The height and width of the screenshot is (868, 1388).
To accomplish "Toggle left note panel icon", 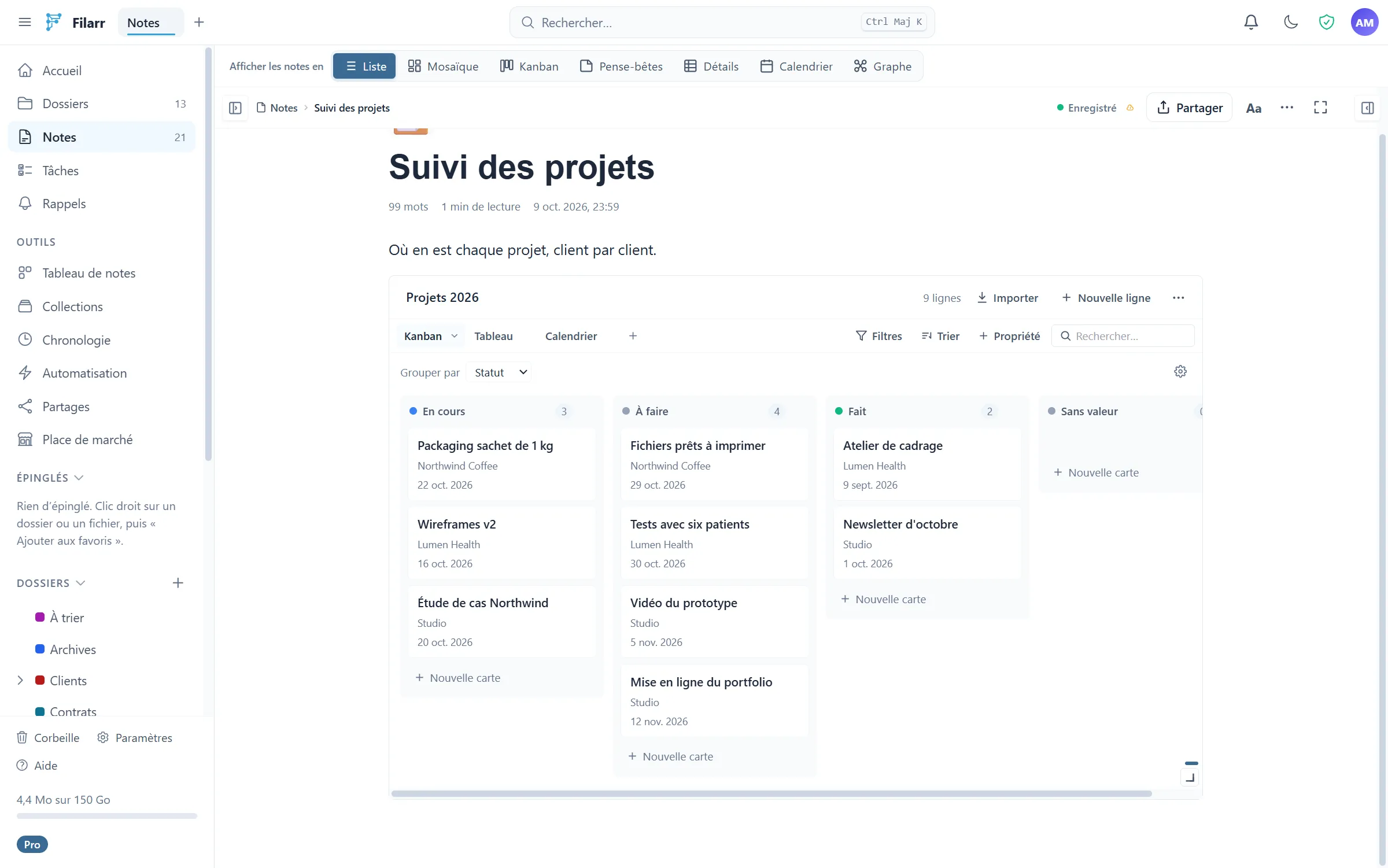I will coord(235,108).
